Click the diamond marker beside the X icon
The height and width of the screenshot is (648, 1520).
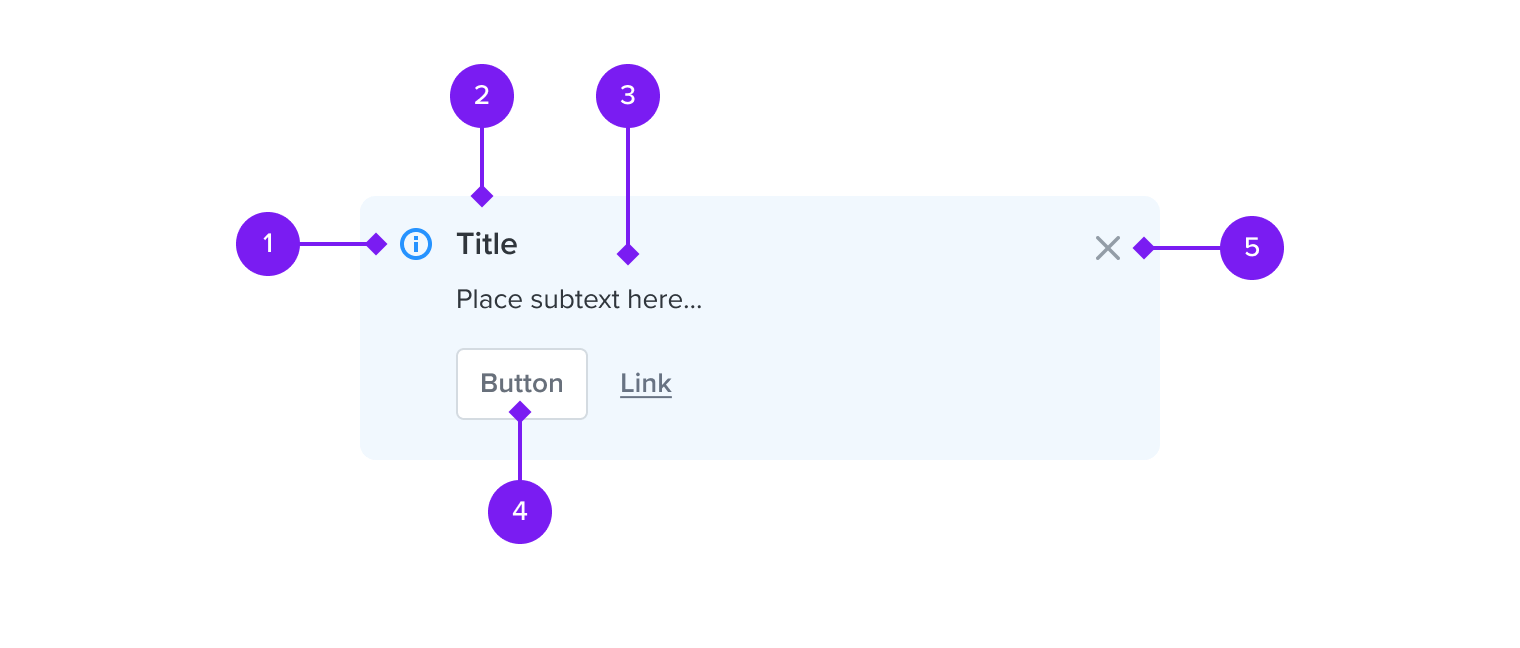point(1144,248)
